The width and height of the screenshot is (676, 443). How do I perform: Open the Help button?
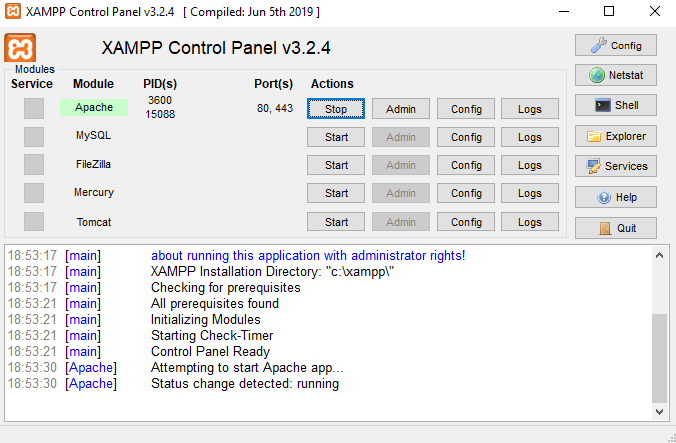[616, 197]
